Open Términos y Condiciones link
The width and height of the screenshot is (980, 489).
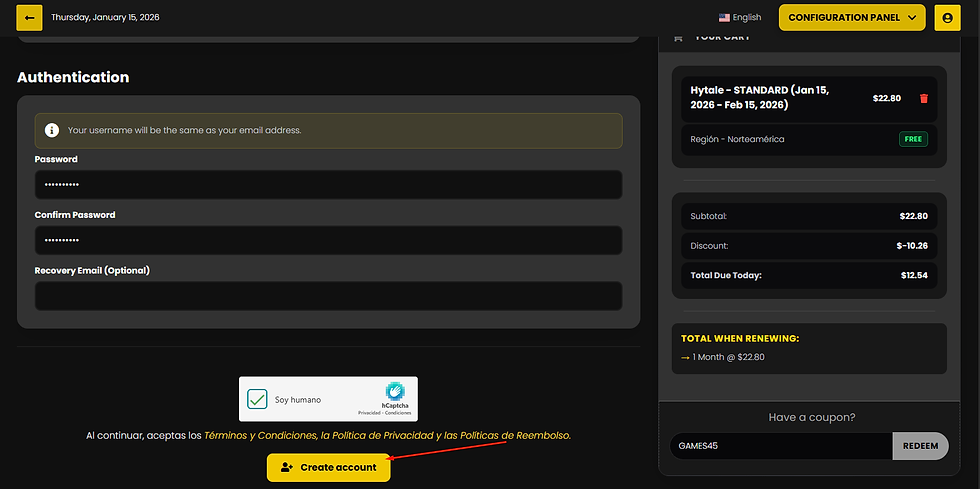(x=259, y=435)
